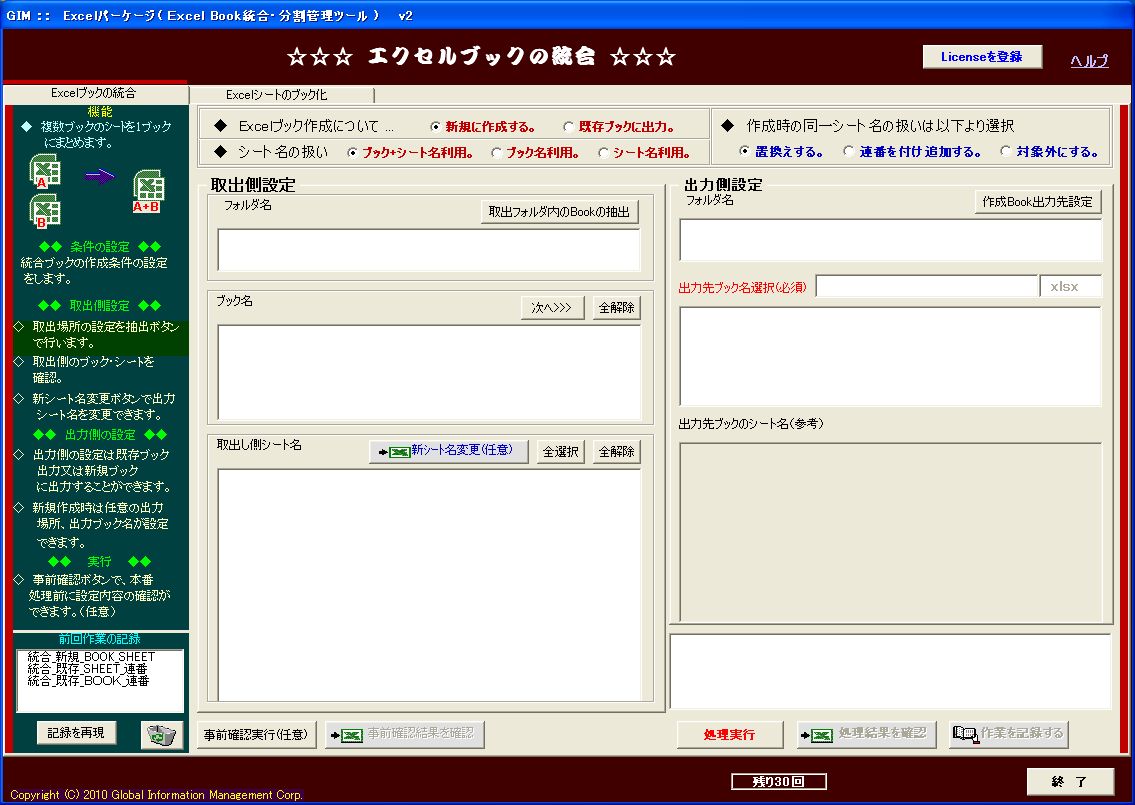Click the 残り30回 counter label
This screenshot has height=805, width=1135.
pyautogui.click(x=778, y=782)
